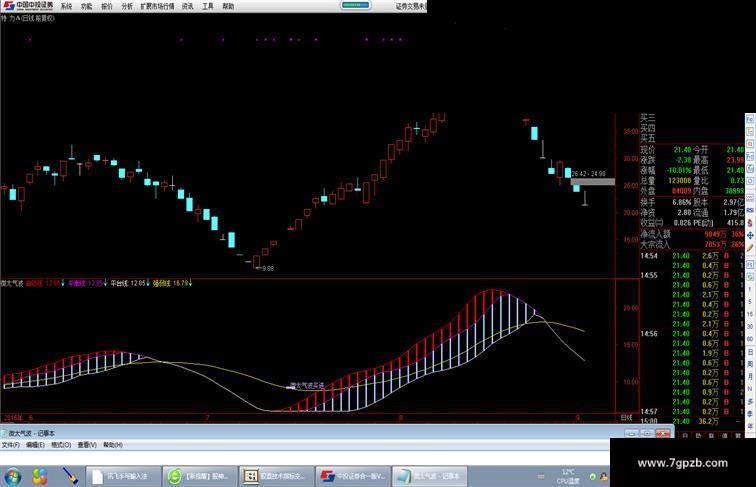Click the colorful pinned icon beside the Start button
Screen dimensions: 756x487
point(40,477)
